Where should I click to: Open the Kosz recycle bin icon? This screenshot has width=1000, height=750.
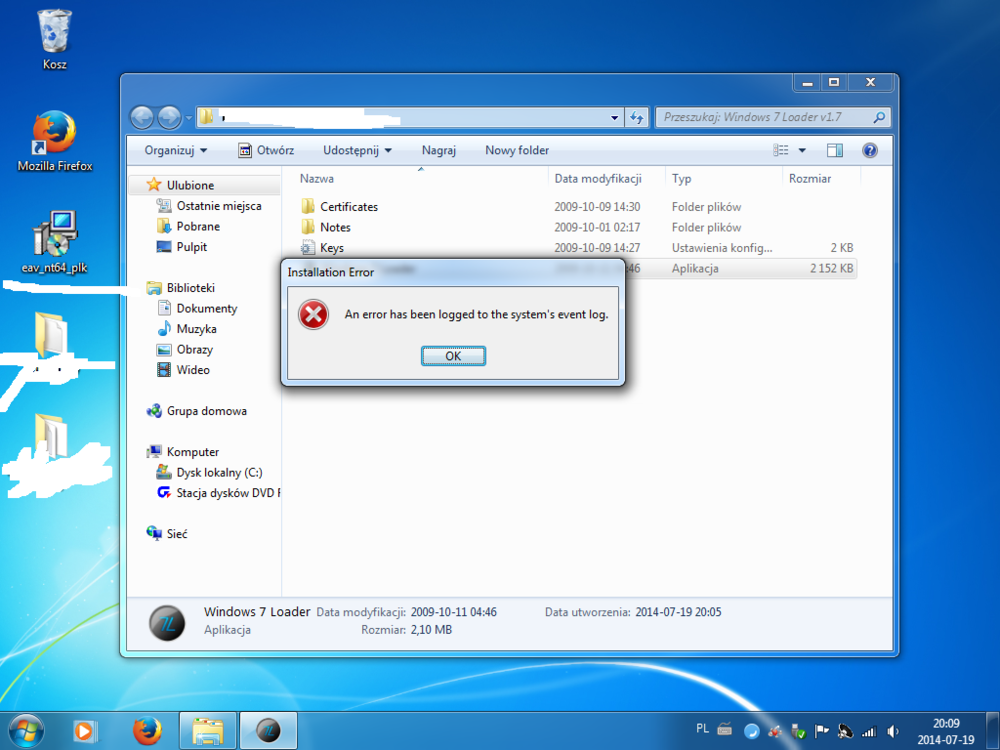coord(55,38)
